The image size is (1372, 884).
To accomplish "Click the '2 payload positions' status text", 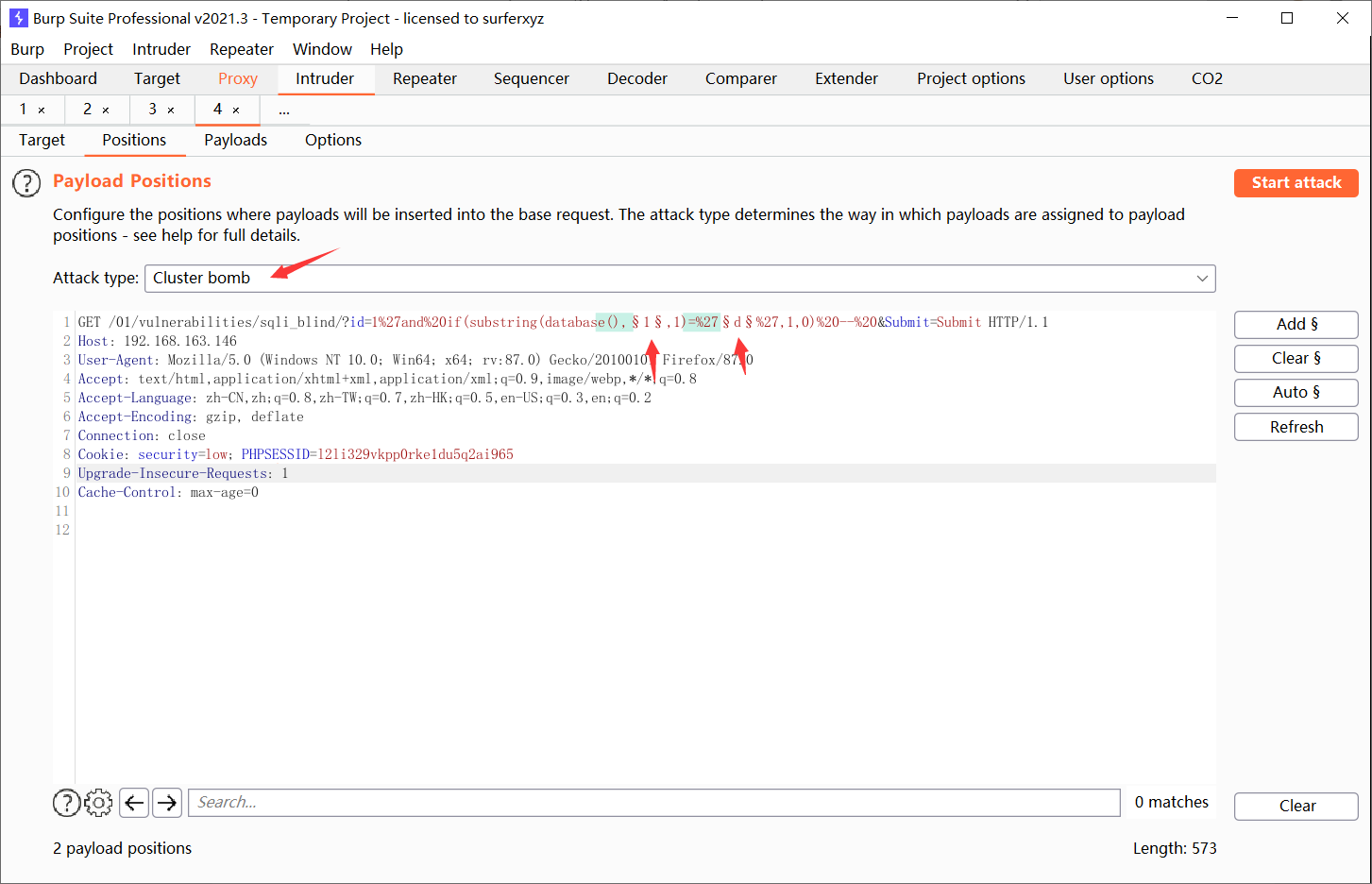I will tap(122, 848).
